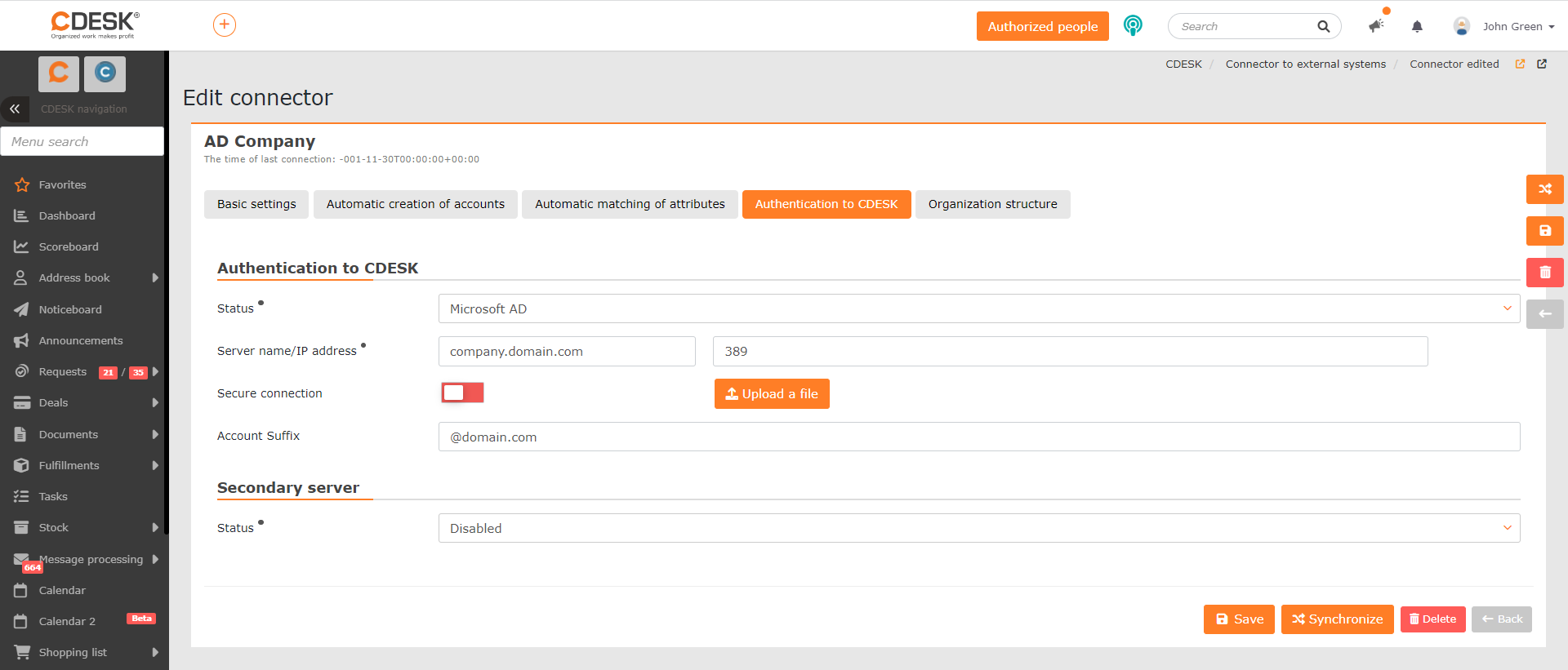Click the blue C logo tile
Viewport: 1568px width, 670px height.
pos(105,73)
